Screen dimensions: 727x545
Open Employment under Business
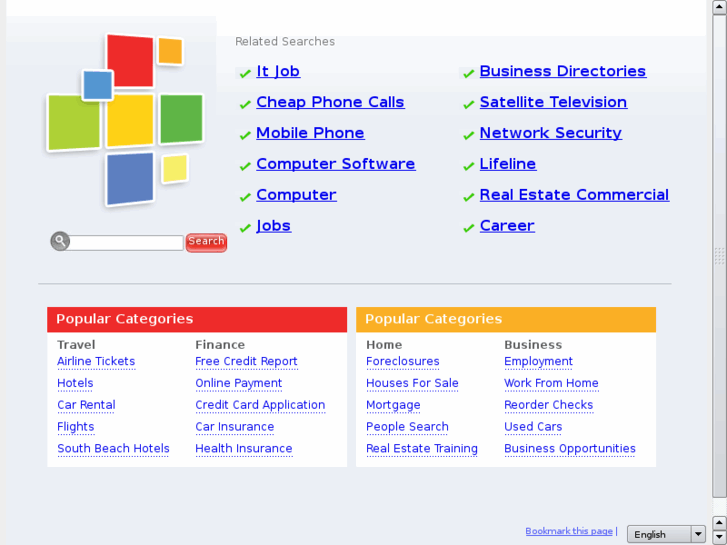point(538,361)
